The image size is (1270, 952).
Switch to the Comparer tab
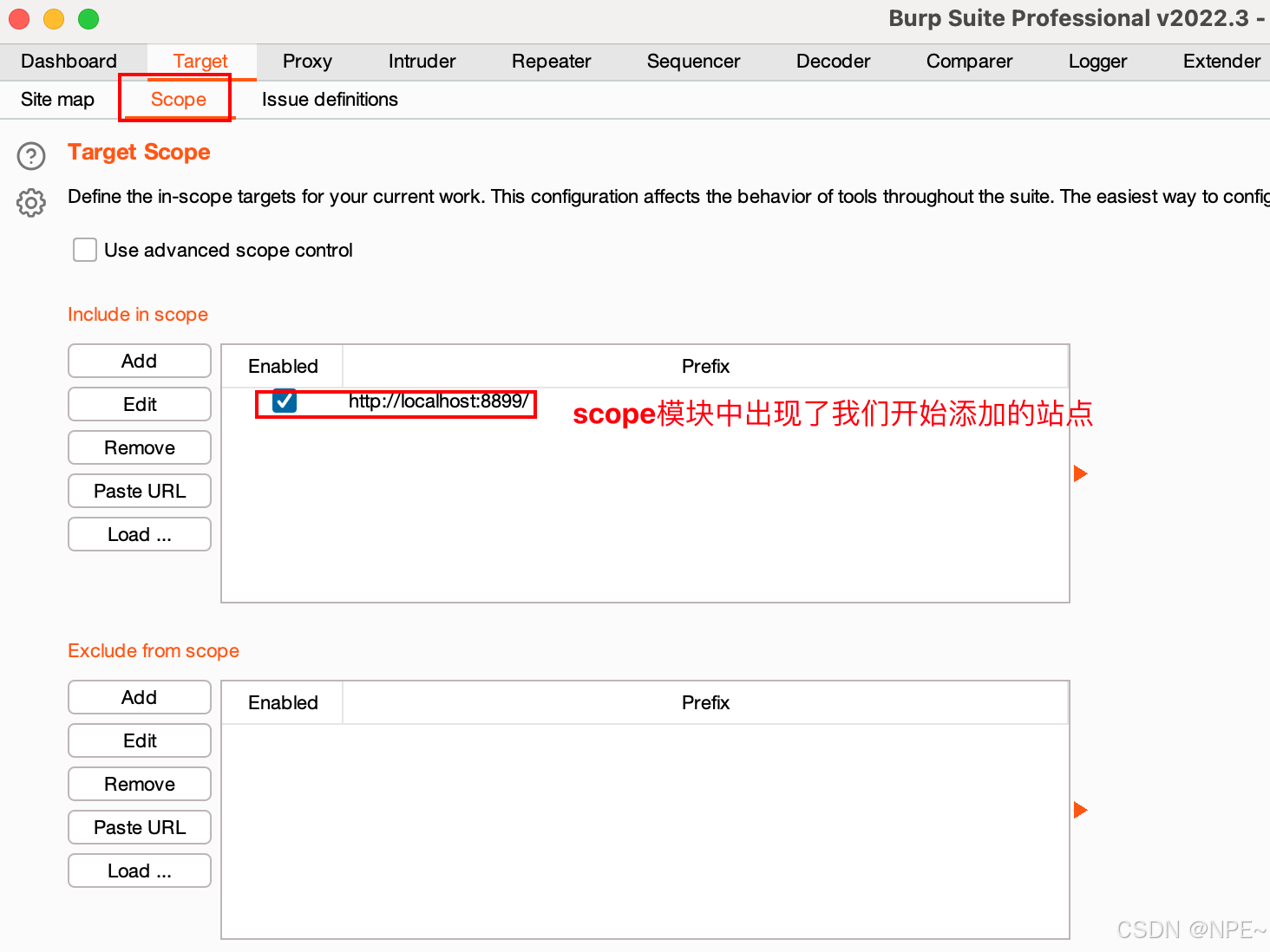pos(970,62)
